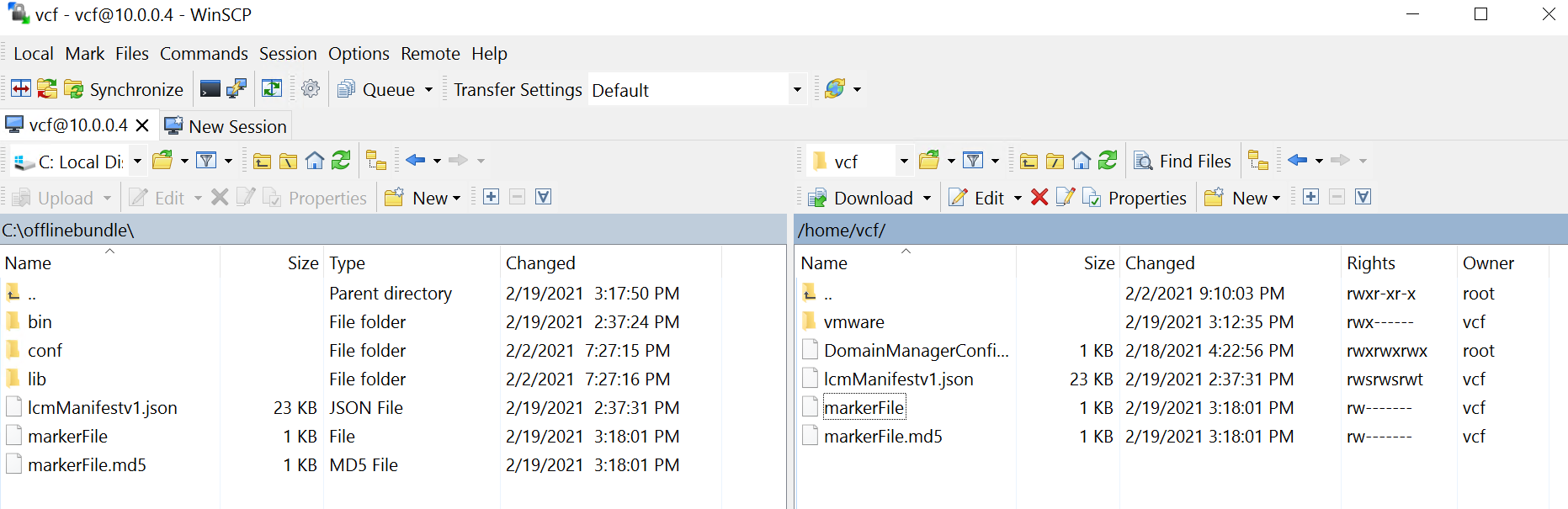
Task: Select lcmManifestv1.json in remote panel
Action: pyautogui.click(x=898, y=379)
